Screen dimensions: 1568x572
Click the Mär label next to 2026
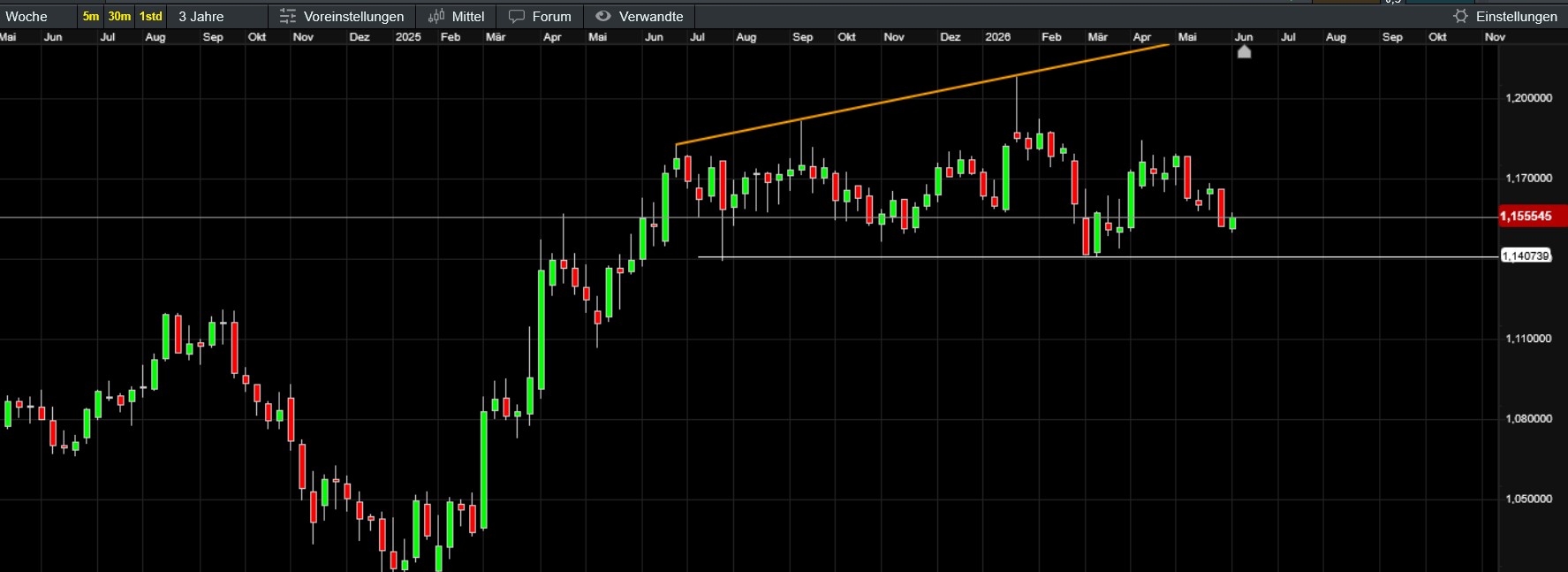tap(1098, 37)
